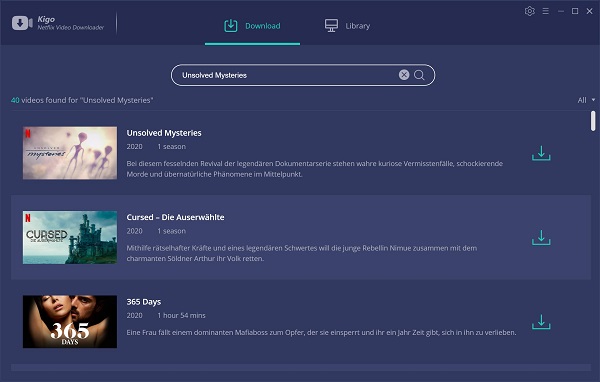Expand the All filter dropdown
The image size is (600, 382).
[x=586, y=100]
